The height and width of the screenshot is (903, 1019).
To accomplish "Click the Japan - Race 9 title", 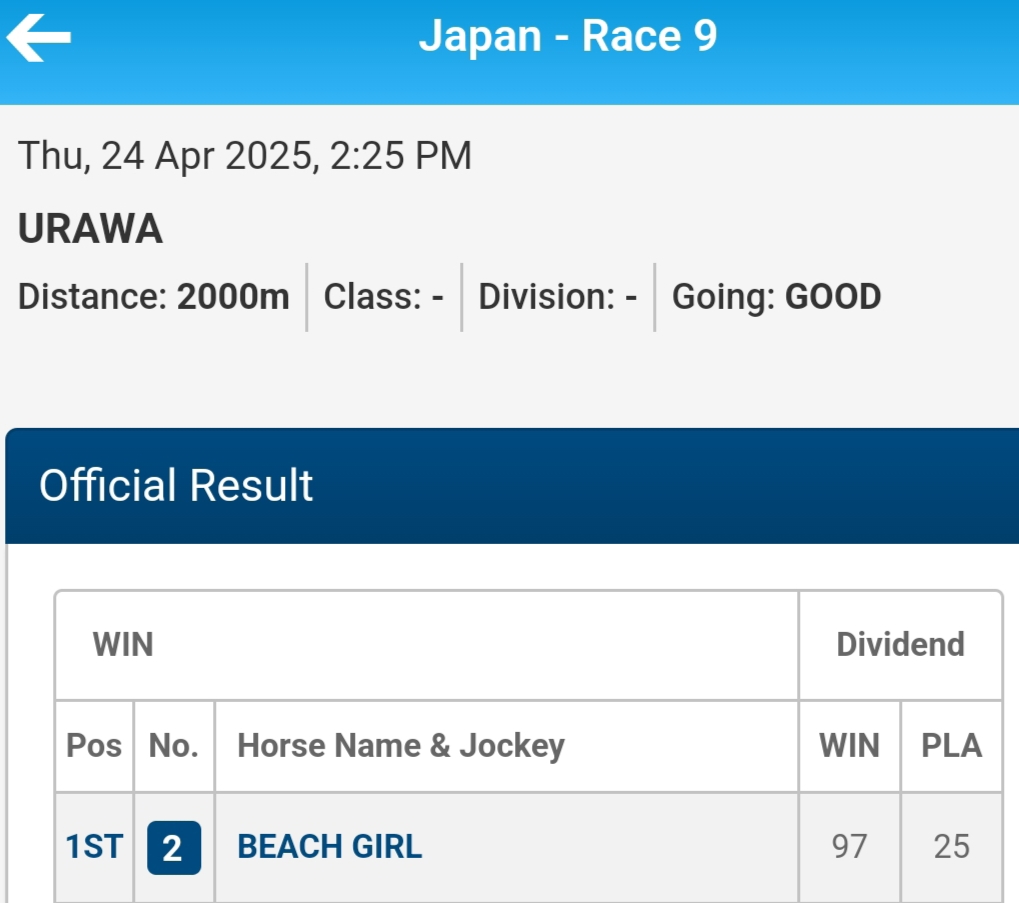I will click(x=567, y=37).
